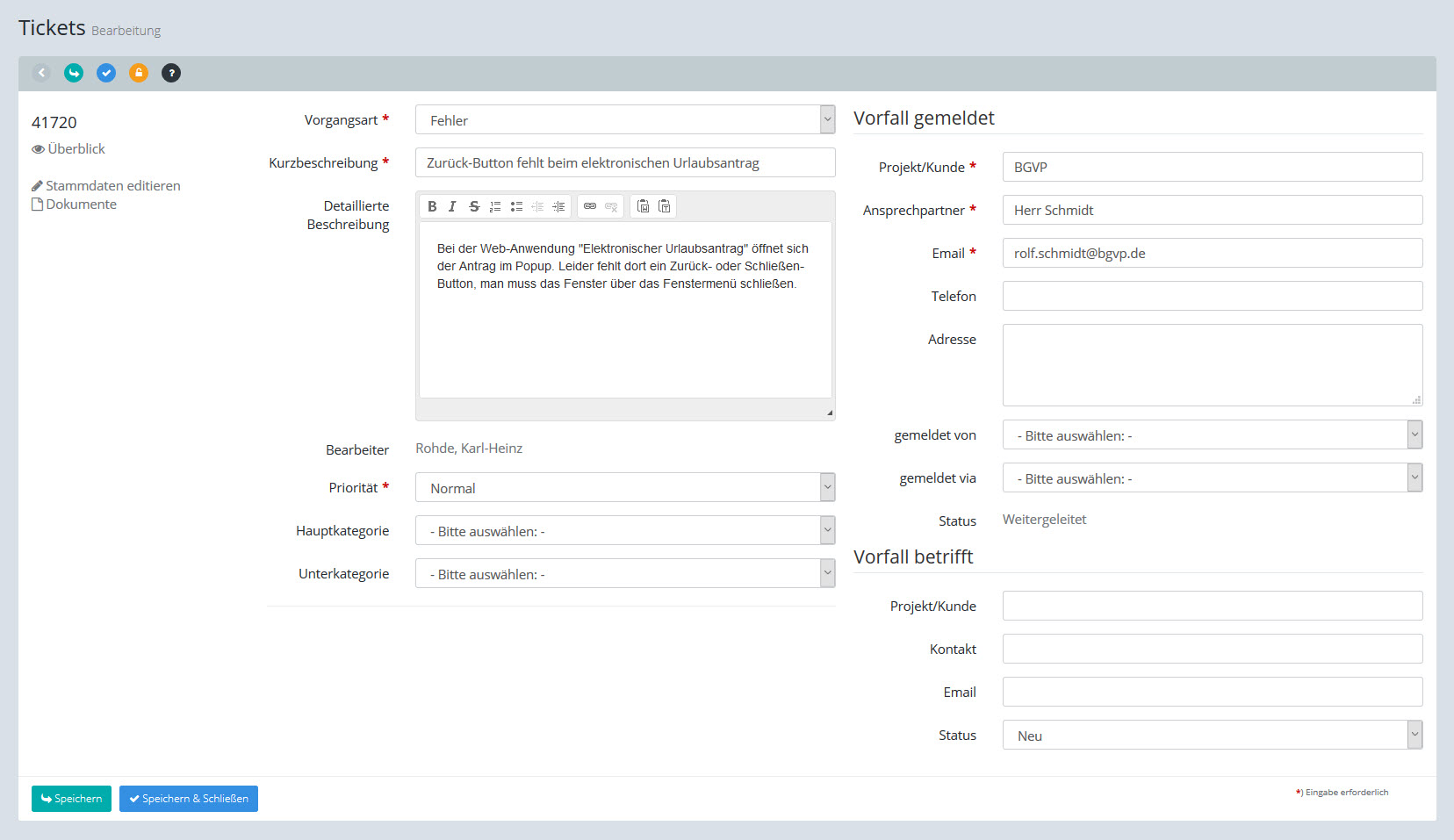Screen dimensions: 1454x840
Task: Go back using the grey chevron icon
Action: (x=41, y=73)
